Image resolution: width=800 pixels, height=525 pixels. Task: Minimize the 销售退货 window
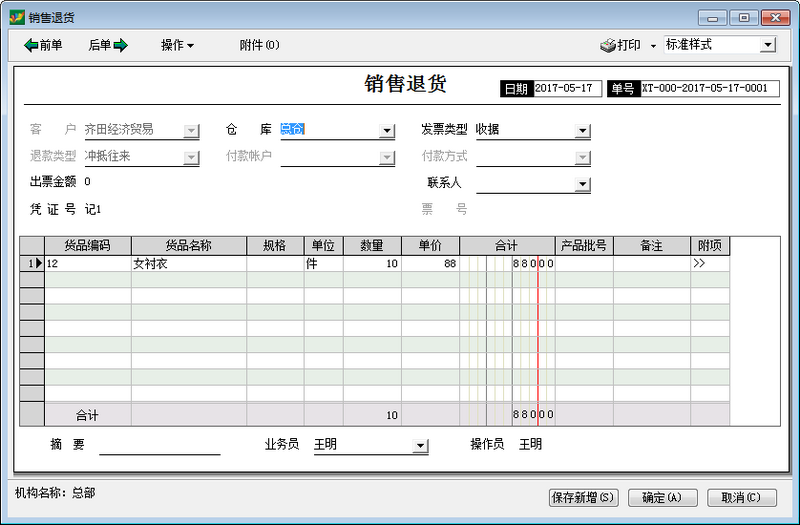pyautogui.click(x=712, y=18)
